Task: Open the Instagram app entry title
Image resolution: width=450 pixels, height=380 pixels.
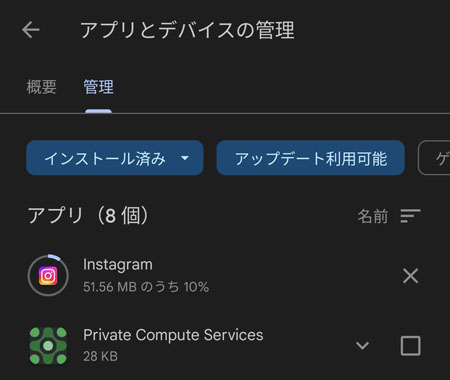Action: tap(118, 265)
